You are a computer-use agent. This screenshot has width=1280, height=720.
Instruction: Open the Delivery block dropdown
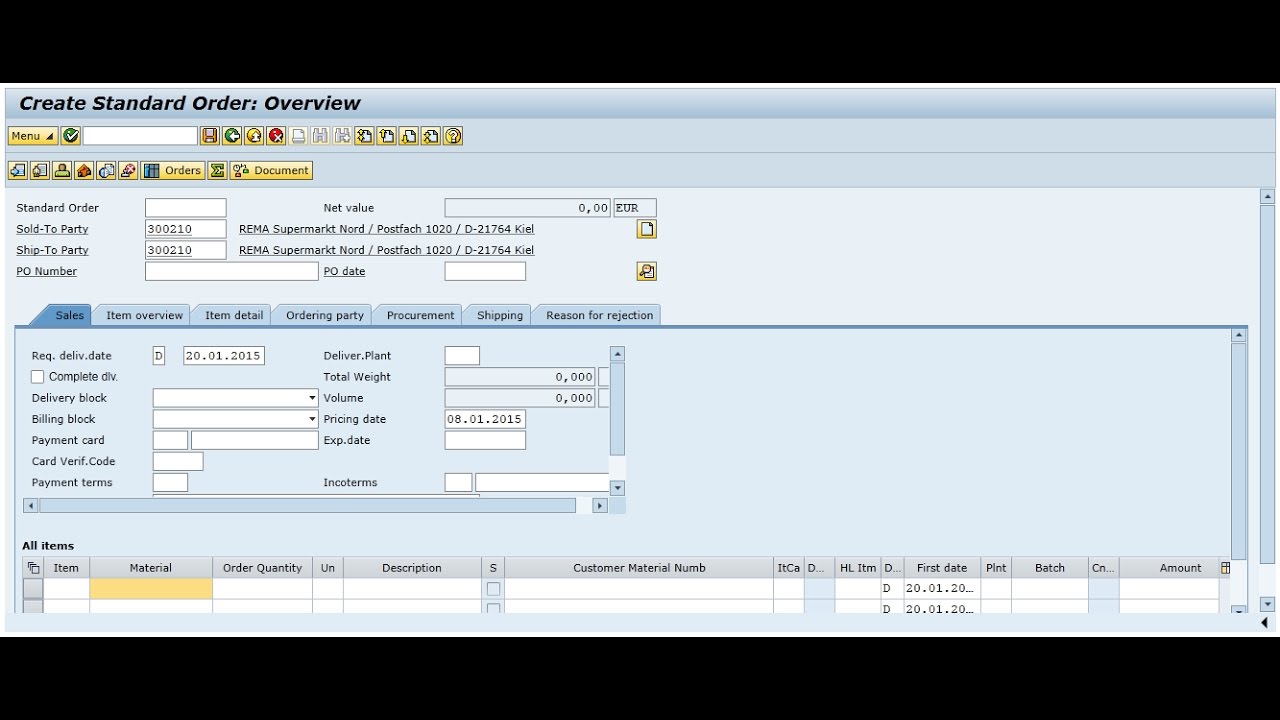coord(312,398)
